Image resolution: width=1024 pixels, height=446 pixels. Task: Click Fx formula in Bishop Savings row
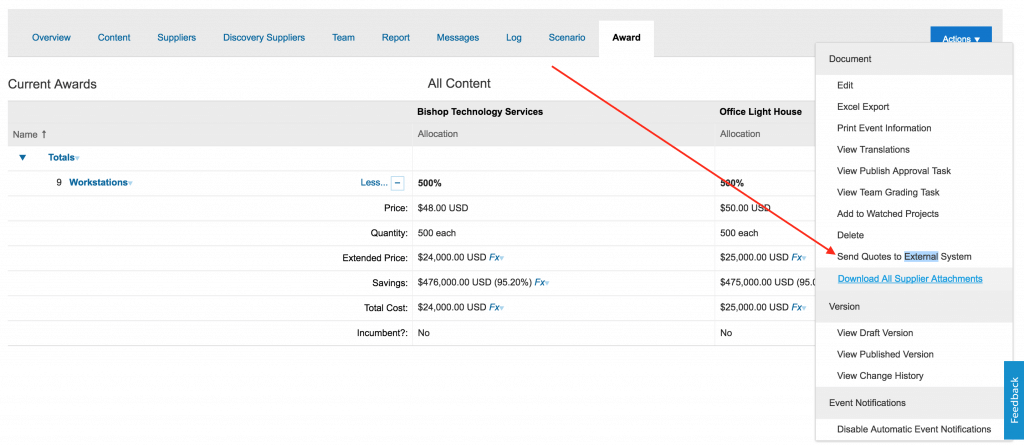541,282
